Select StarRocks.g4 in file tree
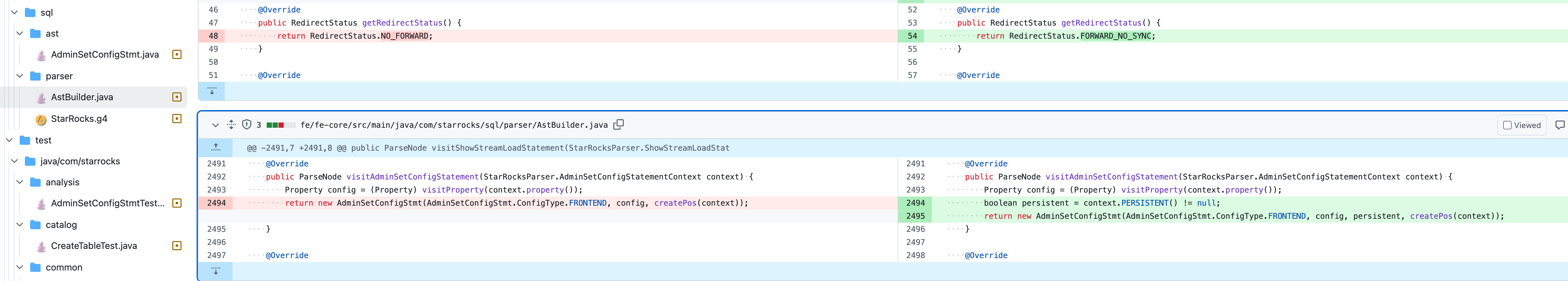 [79, 119]
